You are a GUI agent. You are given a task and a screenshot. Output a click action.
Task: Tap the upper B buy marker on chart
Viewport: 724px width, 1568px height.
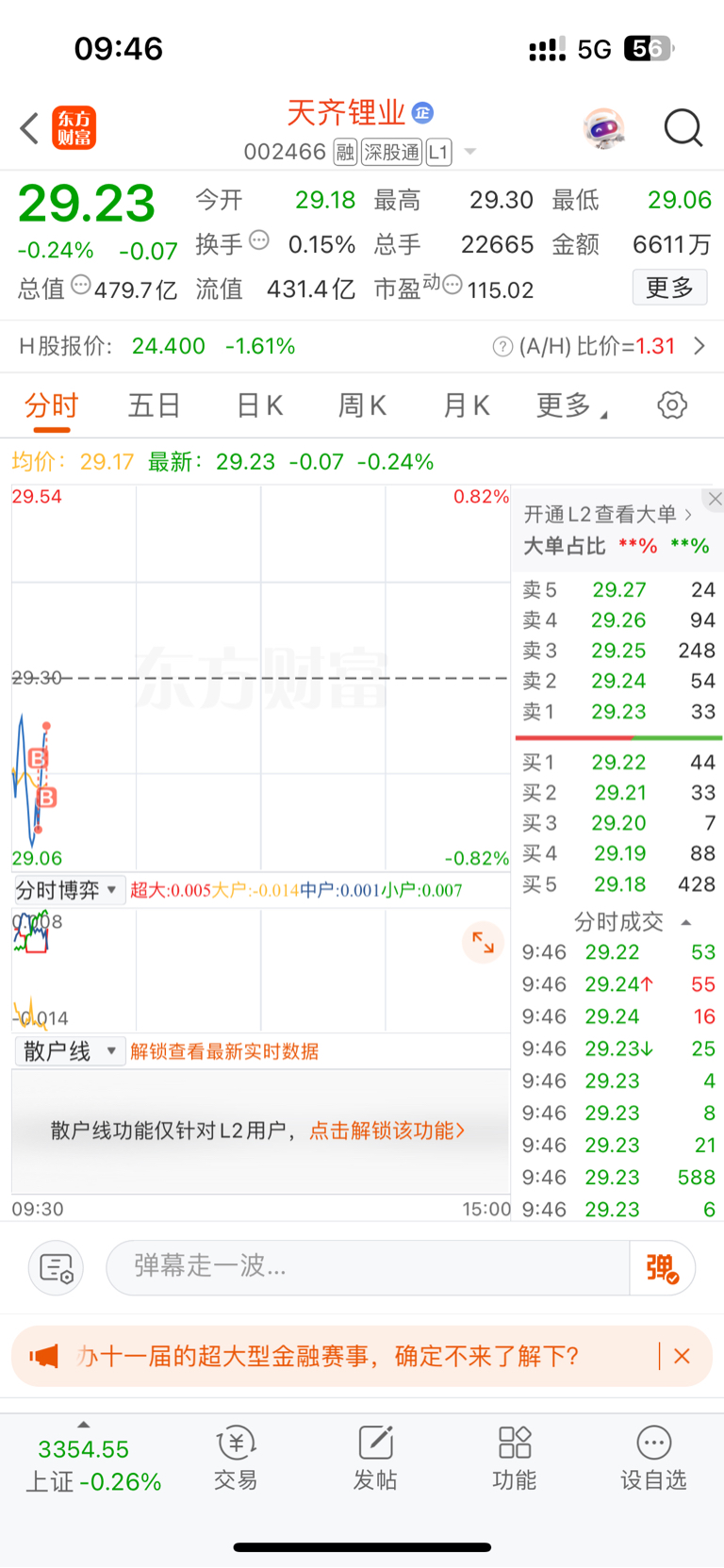pos(38,758)
